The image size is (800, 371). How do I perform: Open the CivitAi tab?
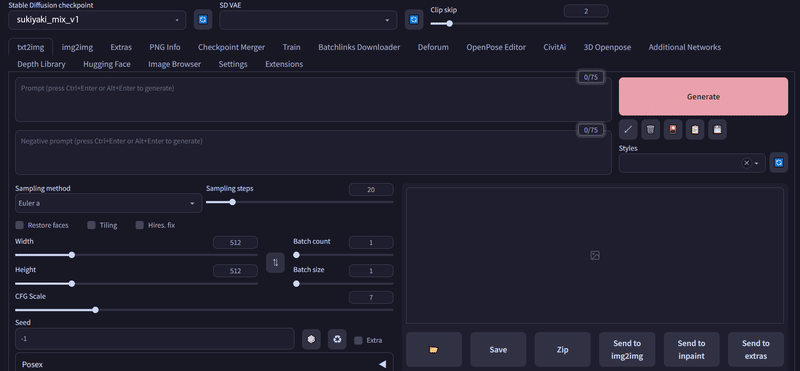tap(555, 47)
